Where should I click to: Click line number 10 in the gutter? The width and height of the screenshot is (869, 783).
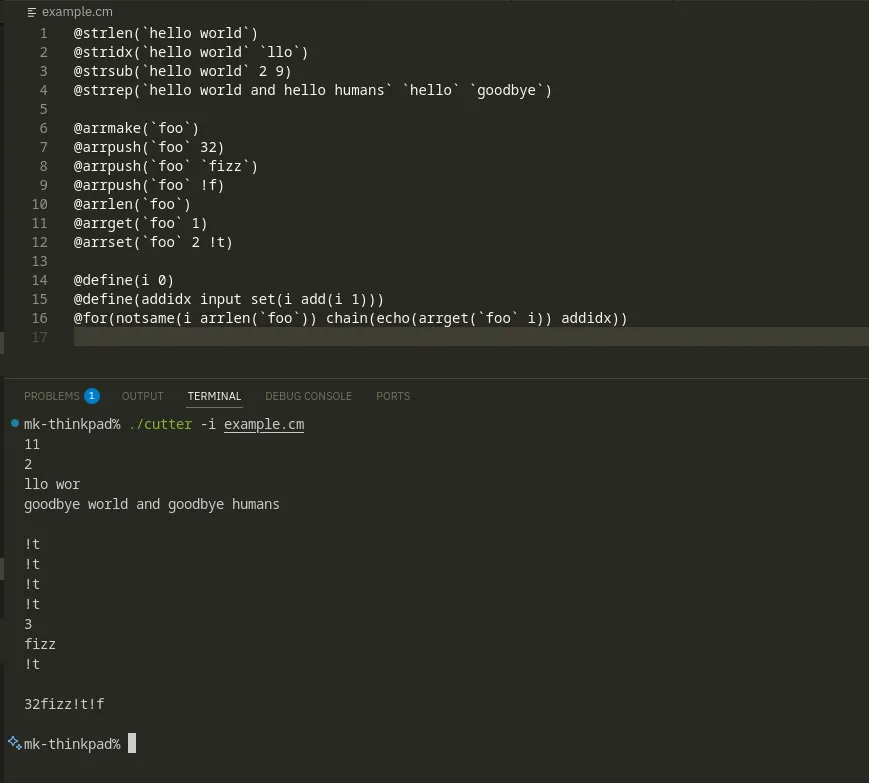(x=40, y=204)
